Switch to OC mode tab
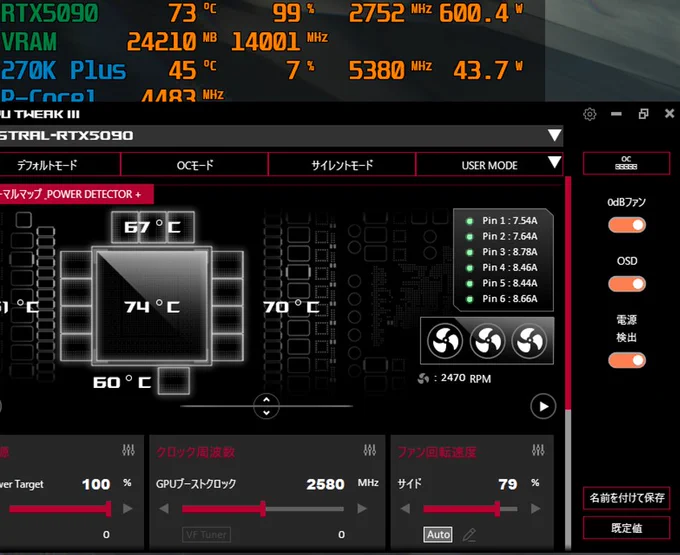 [195, 165]
